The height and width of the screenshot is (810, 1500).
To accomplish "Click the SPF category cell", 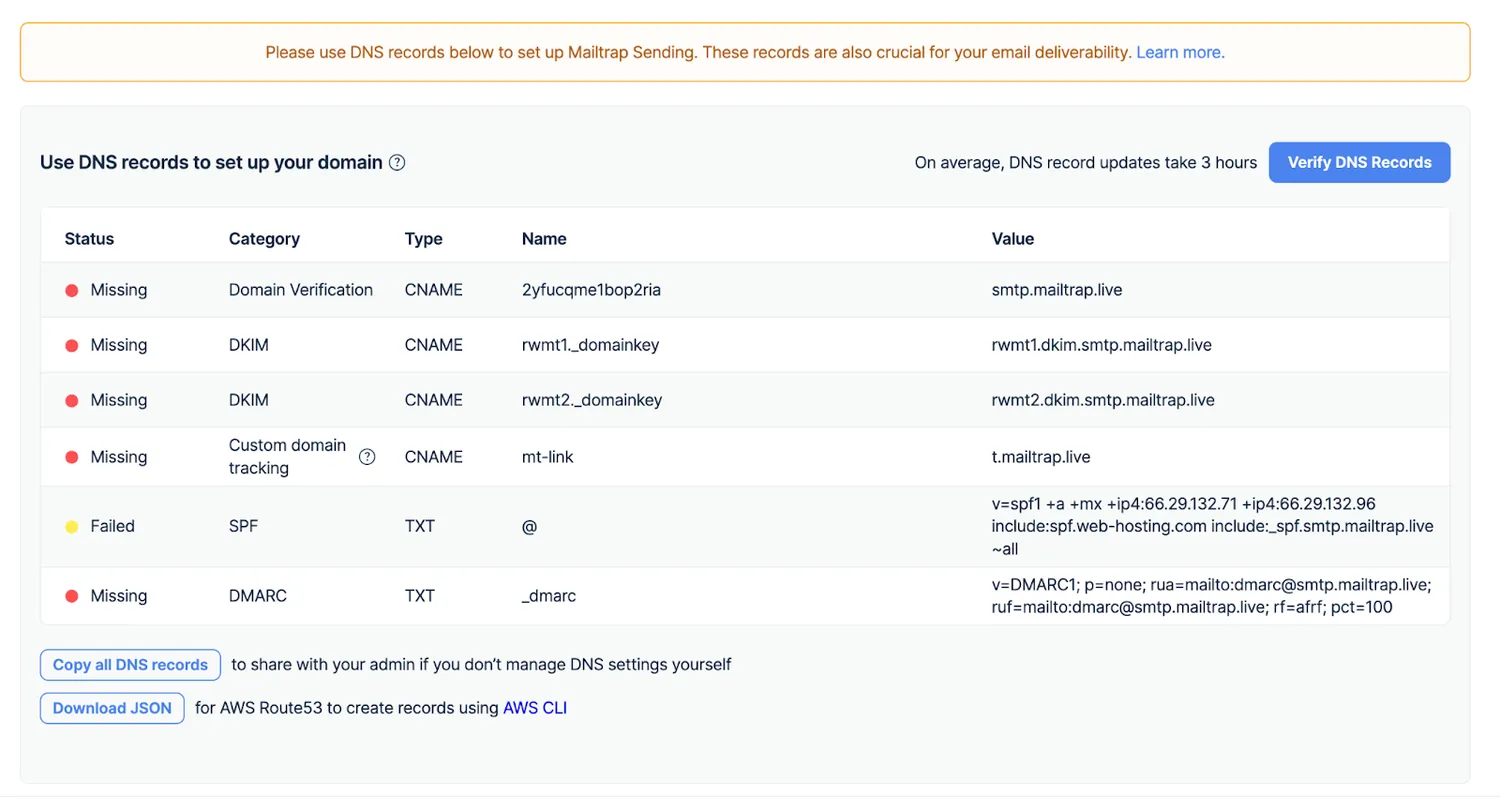I will (x=243, y=526).
